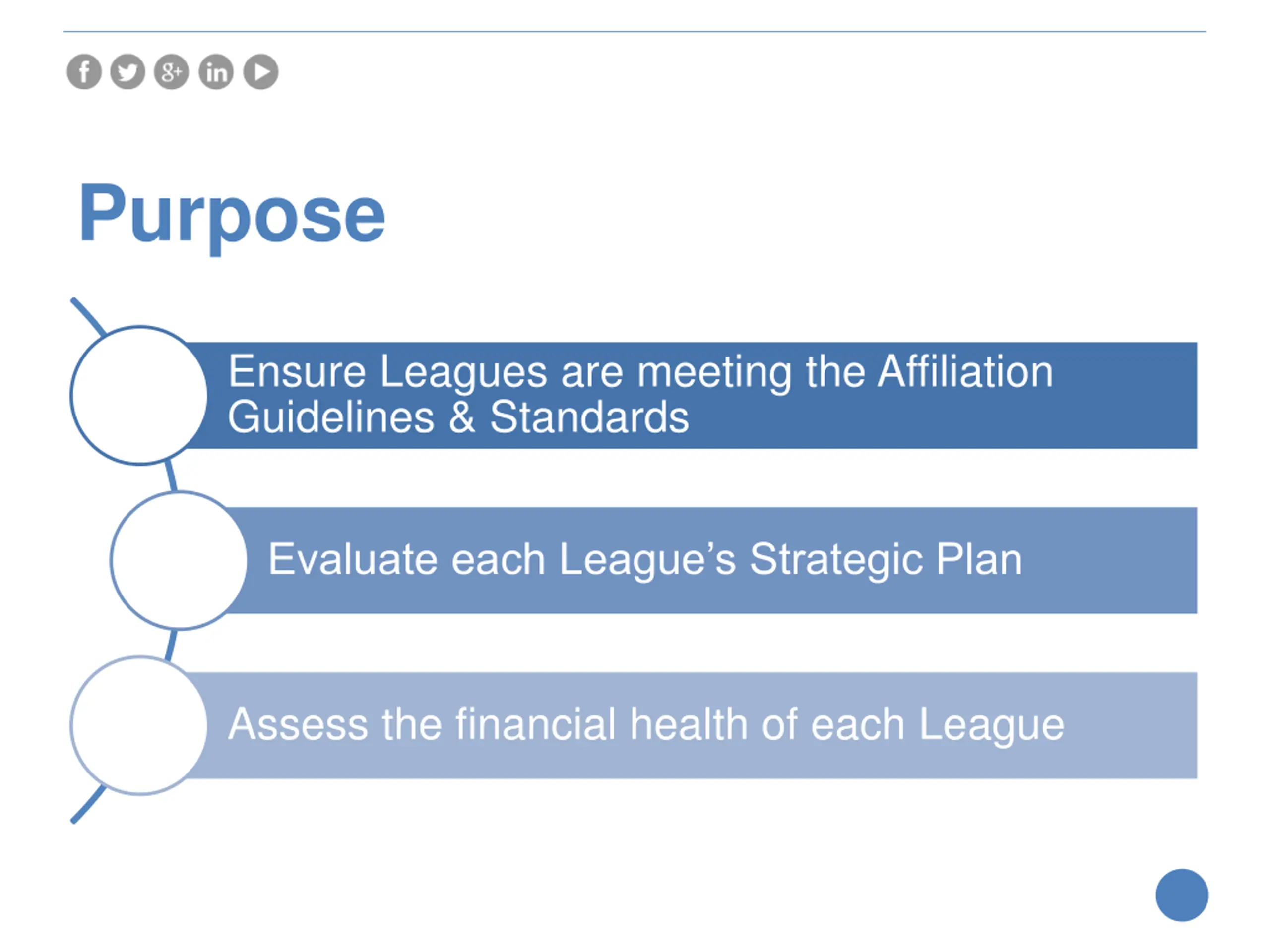Screen dimensions: 1270x952
Task: Open the LinkedIn social icon
Action: pos(216,72)
